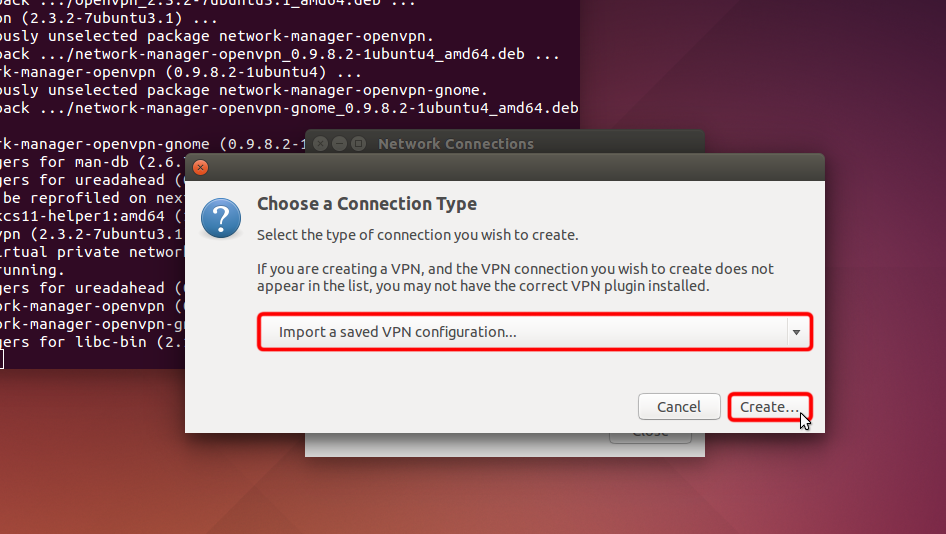The height and width of the screenshot is (534, 946).
Task: Click the connection type dropdown arrow
Action: tap(796, 332)
